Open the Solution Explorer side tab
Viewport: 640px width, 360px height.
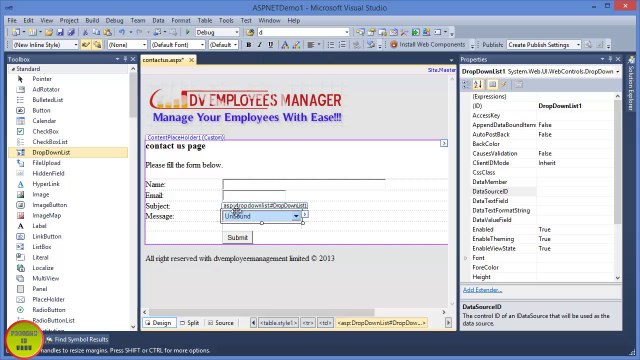tap(631, 84)
